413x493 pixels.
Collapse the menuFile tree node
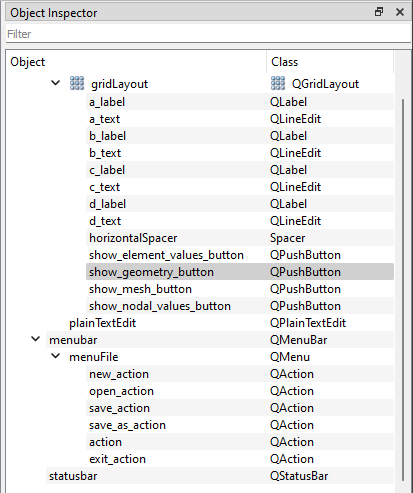(x=55, y=356)
